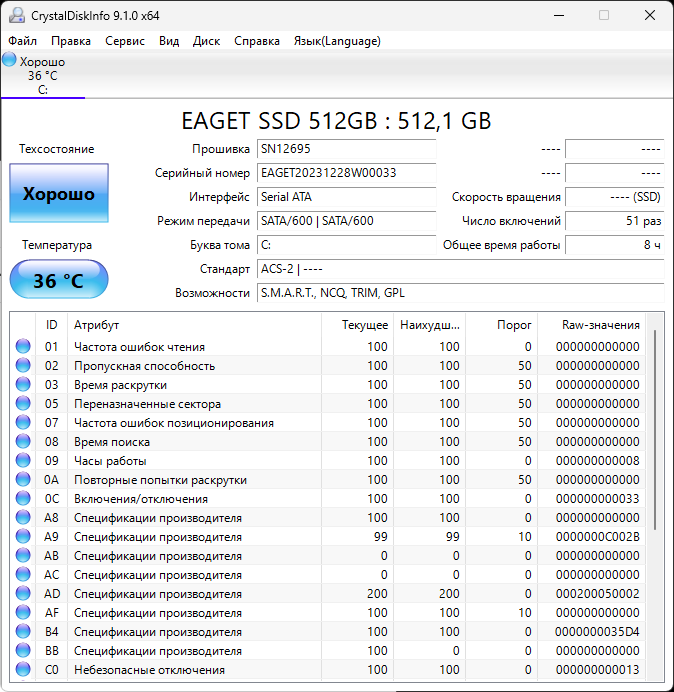Open the Сервис menu

tap(125, 41)
